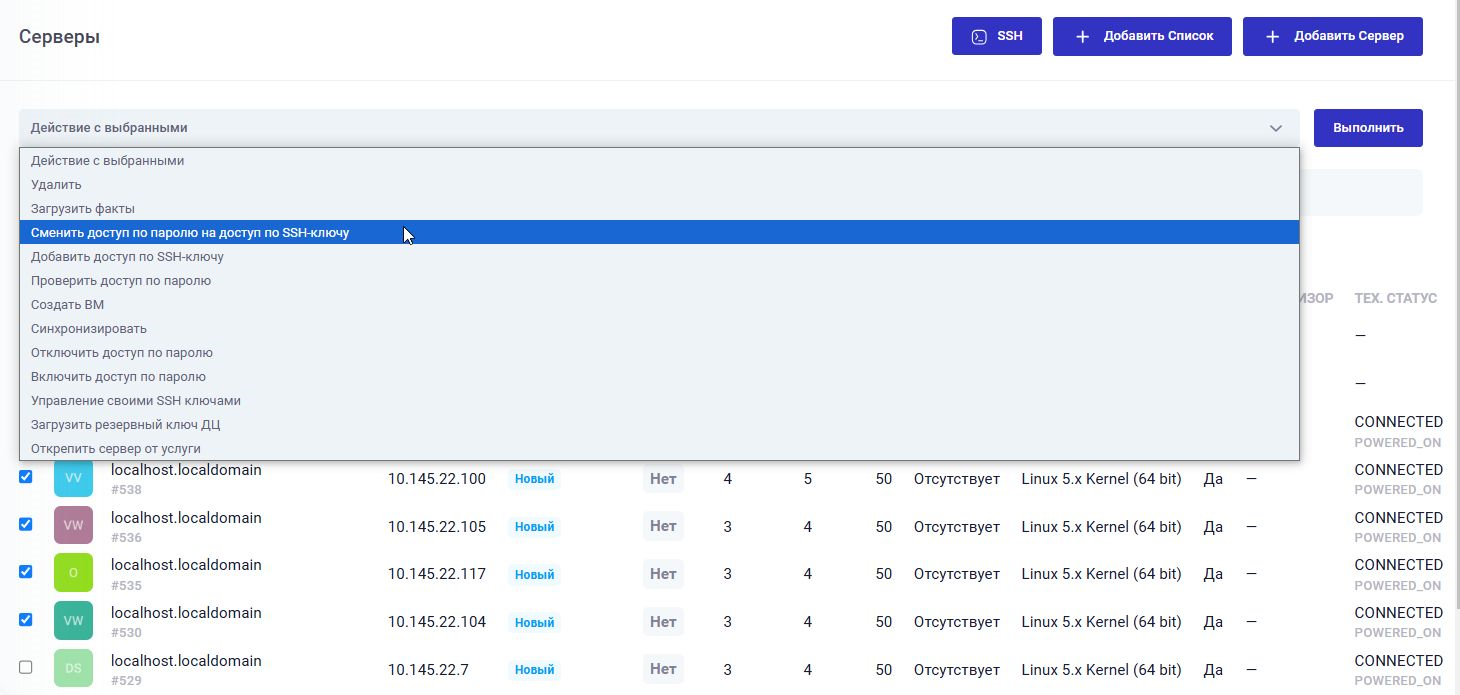Image resolution: width=1460 pixels, height=695 pixels.
Task: Click the Нет badge in row 10.145.22.7
Action: 663,669
